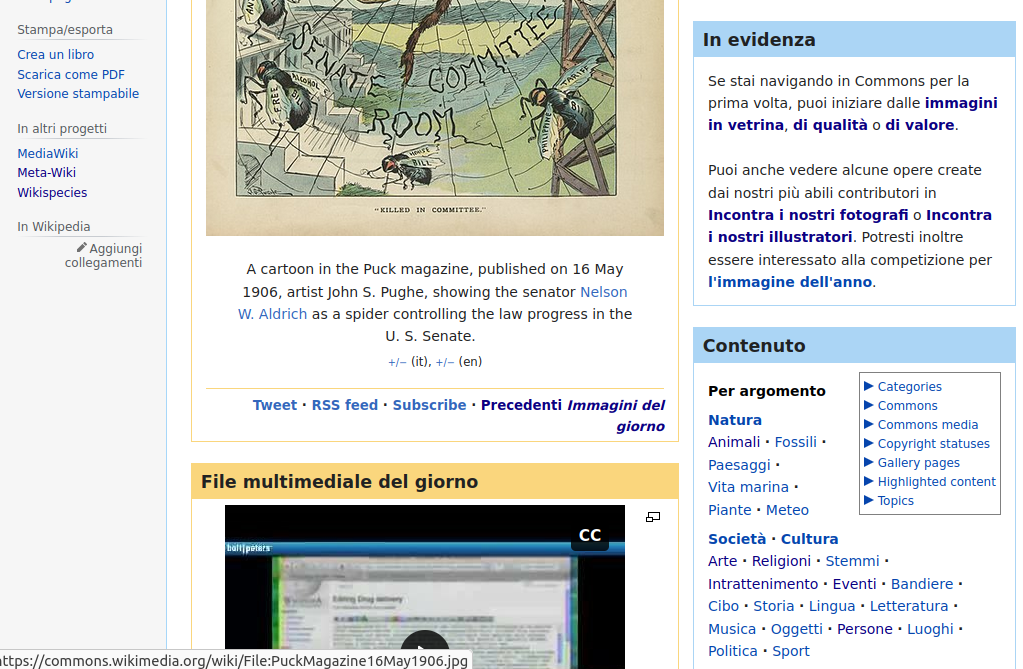
Task: Open l'immagine dell'anno link
Action: (789, 282)
